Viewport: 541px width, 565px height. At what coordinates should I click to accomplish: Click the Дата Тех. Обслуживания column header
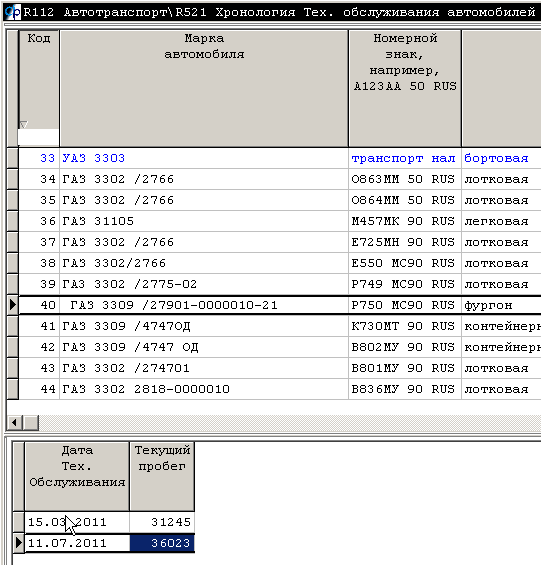(77, 476)
